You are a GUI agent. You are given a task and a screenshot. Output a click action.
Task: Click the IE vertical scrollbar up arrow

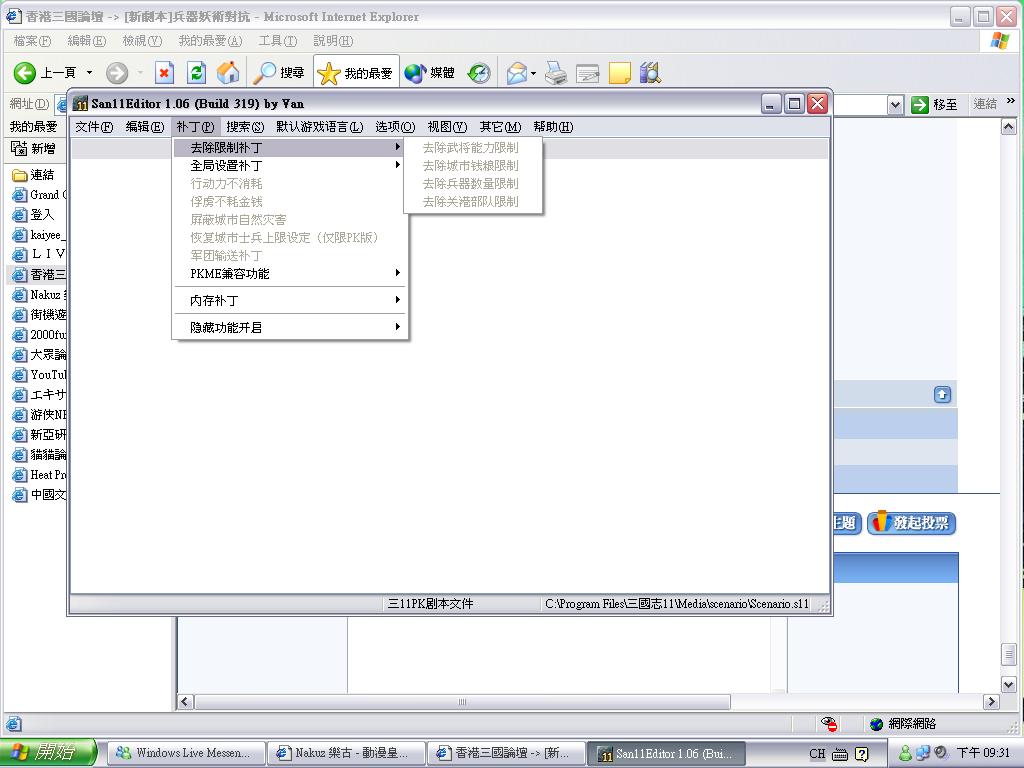click(1008, 127)
